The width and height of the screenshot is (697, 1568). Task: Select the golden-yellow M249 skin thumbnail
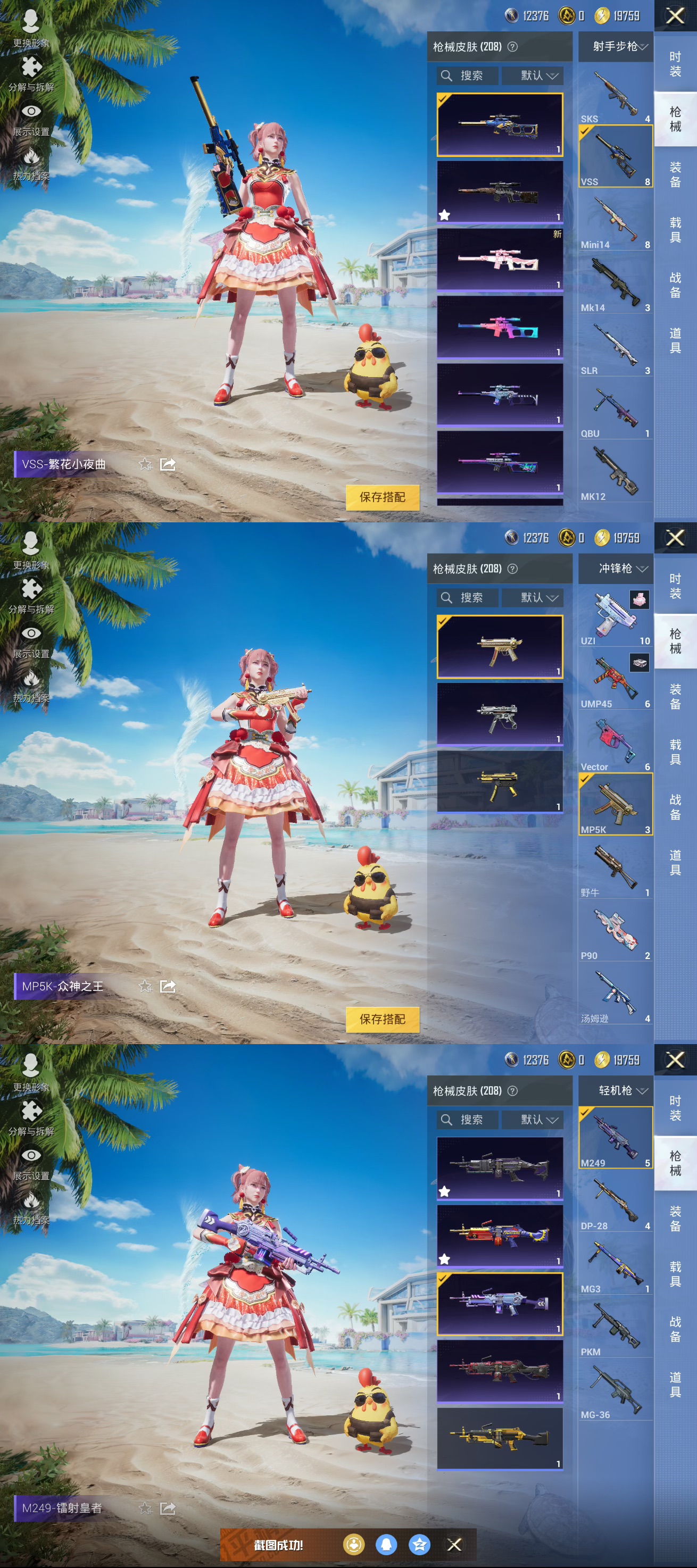(500, 1439)
